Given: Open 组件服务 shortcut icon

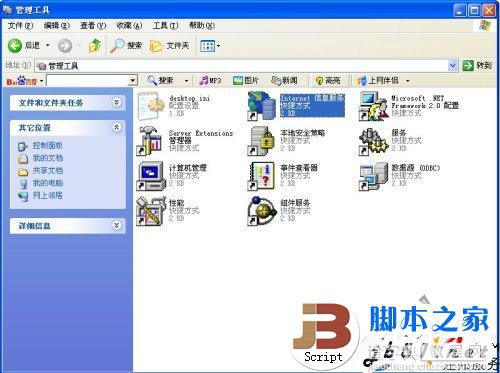Looking at the screenshot, I should (x=262, y=211).
